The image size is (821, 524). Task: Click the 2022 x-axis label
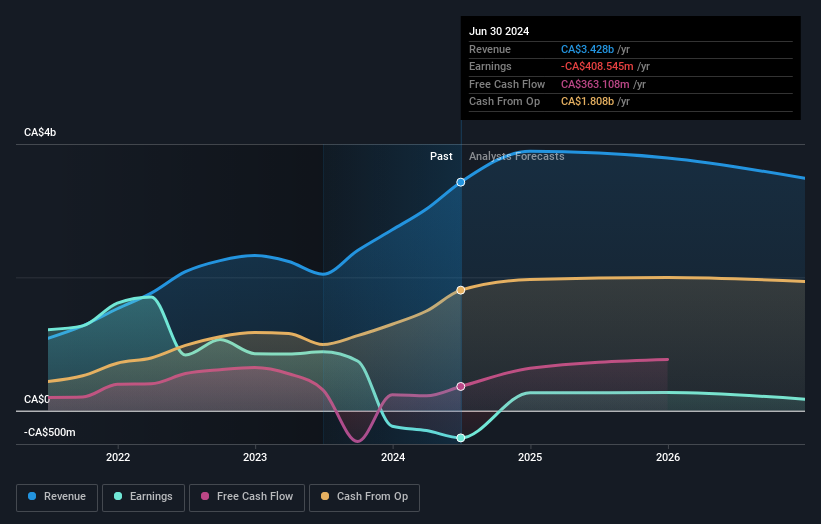click(x=118, y=457)
